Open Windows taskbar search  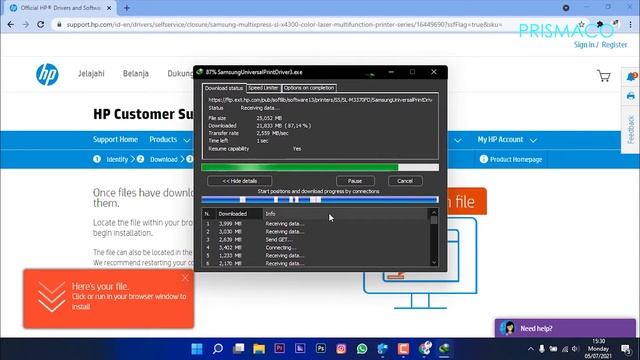(x=218, y=349)
